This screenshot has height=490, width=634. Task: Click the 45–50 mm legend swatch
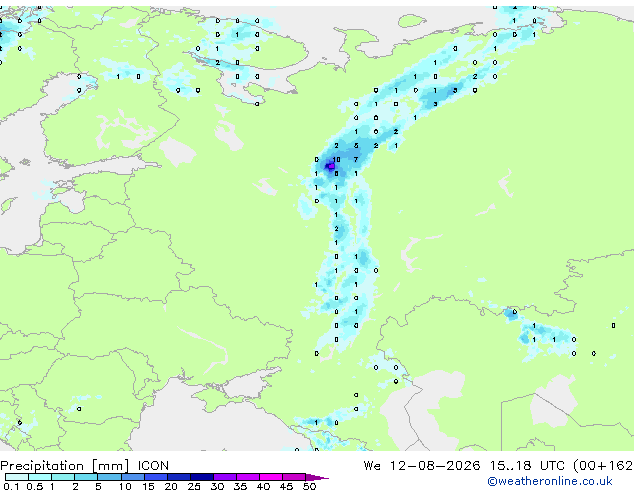click(x=294, y=477)
